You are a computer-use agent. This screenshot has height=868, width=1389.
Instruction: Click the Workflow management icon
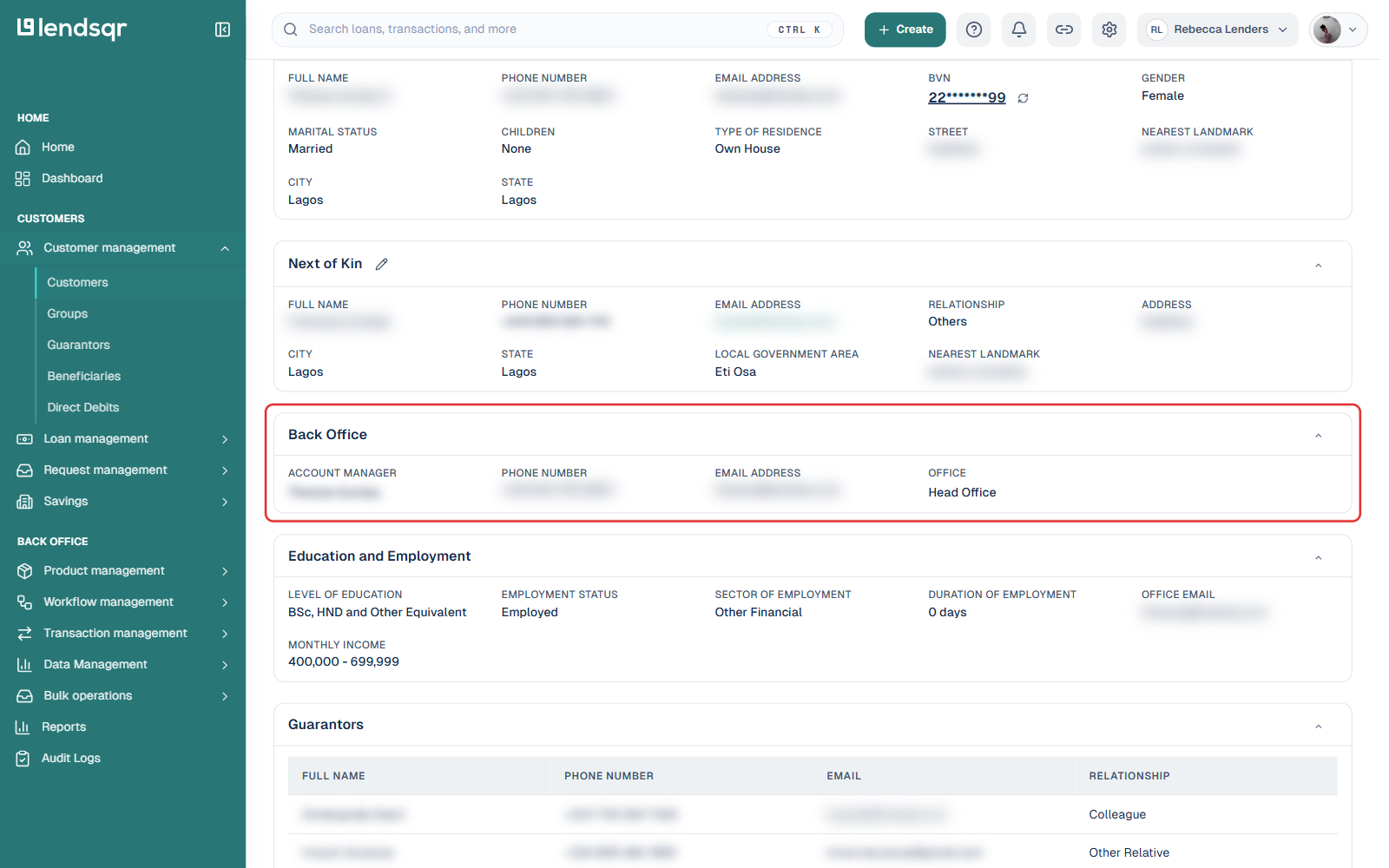[24, 602]
